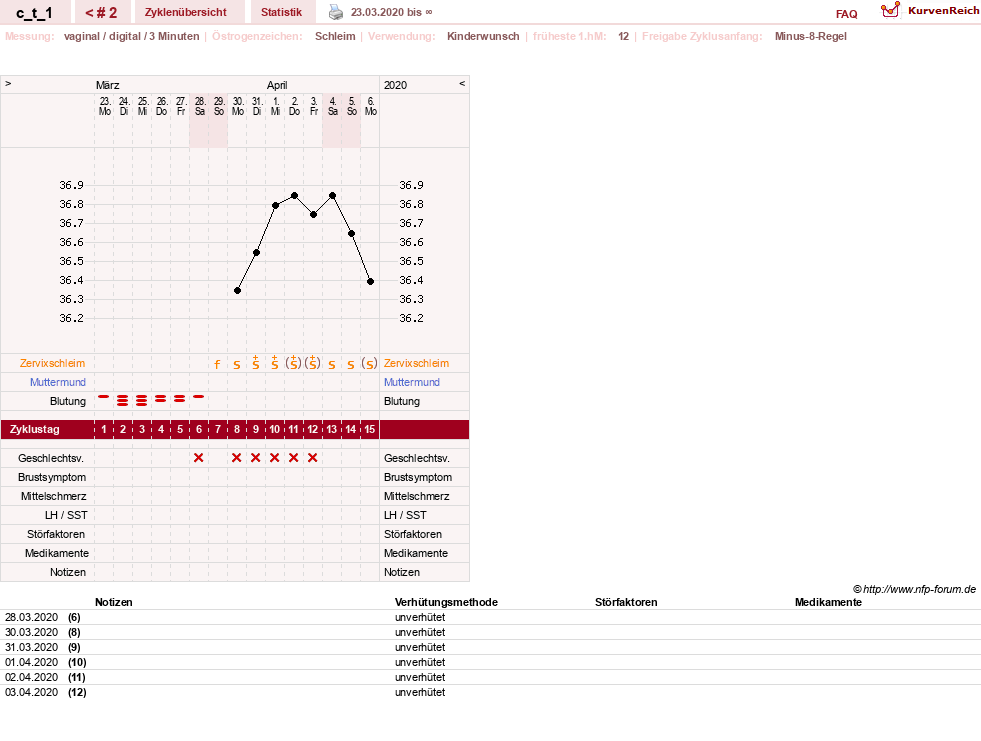Switch to the Statistik tab
Screen dimensions: 981x741
coord(282,13)
